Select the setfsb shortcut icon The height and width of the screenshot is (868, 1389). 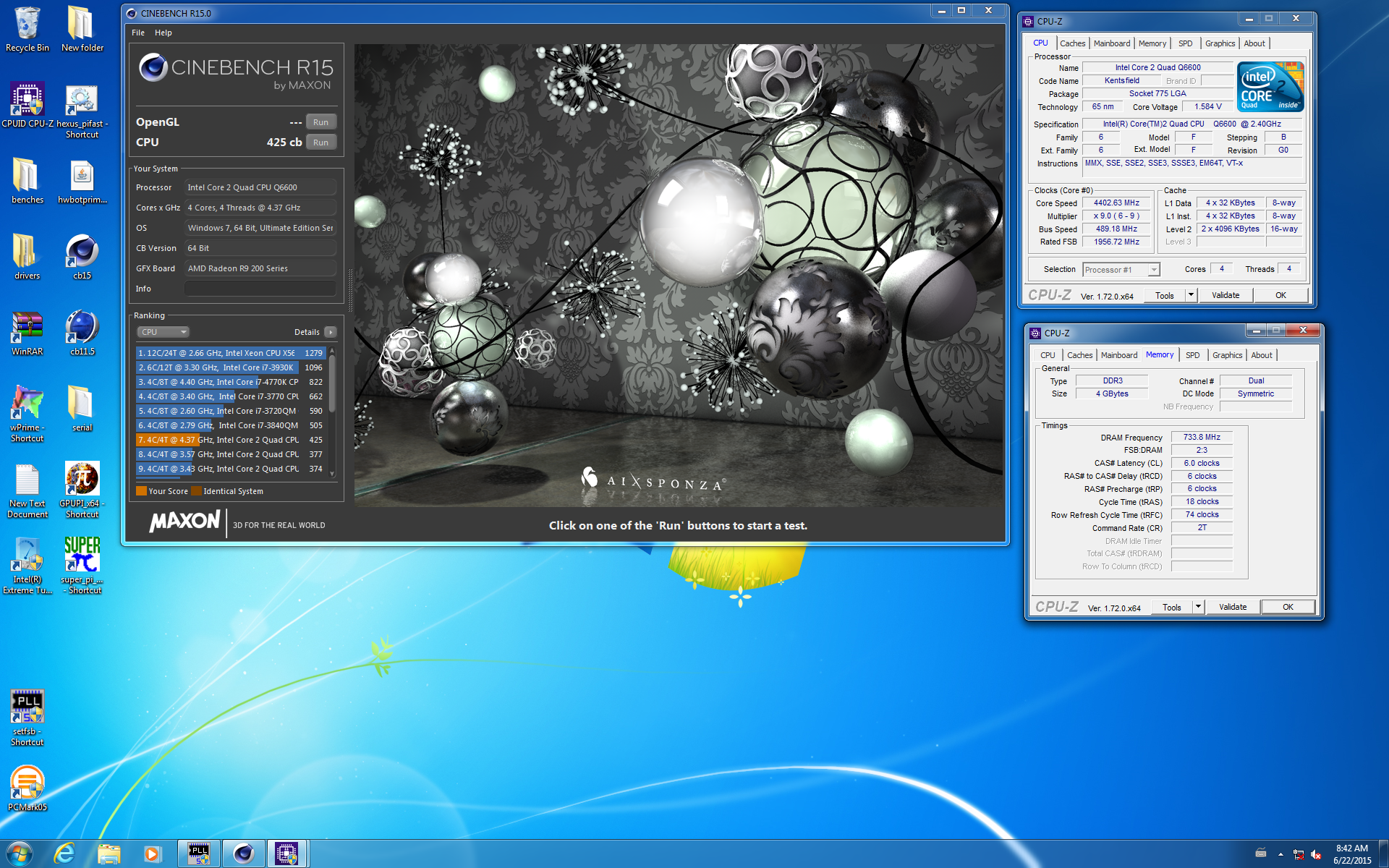tap(27, 718)
